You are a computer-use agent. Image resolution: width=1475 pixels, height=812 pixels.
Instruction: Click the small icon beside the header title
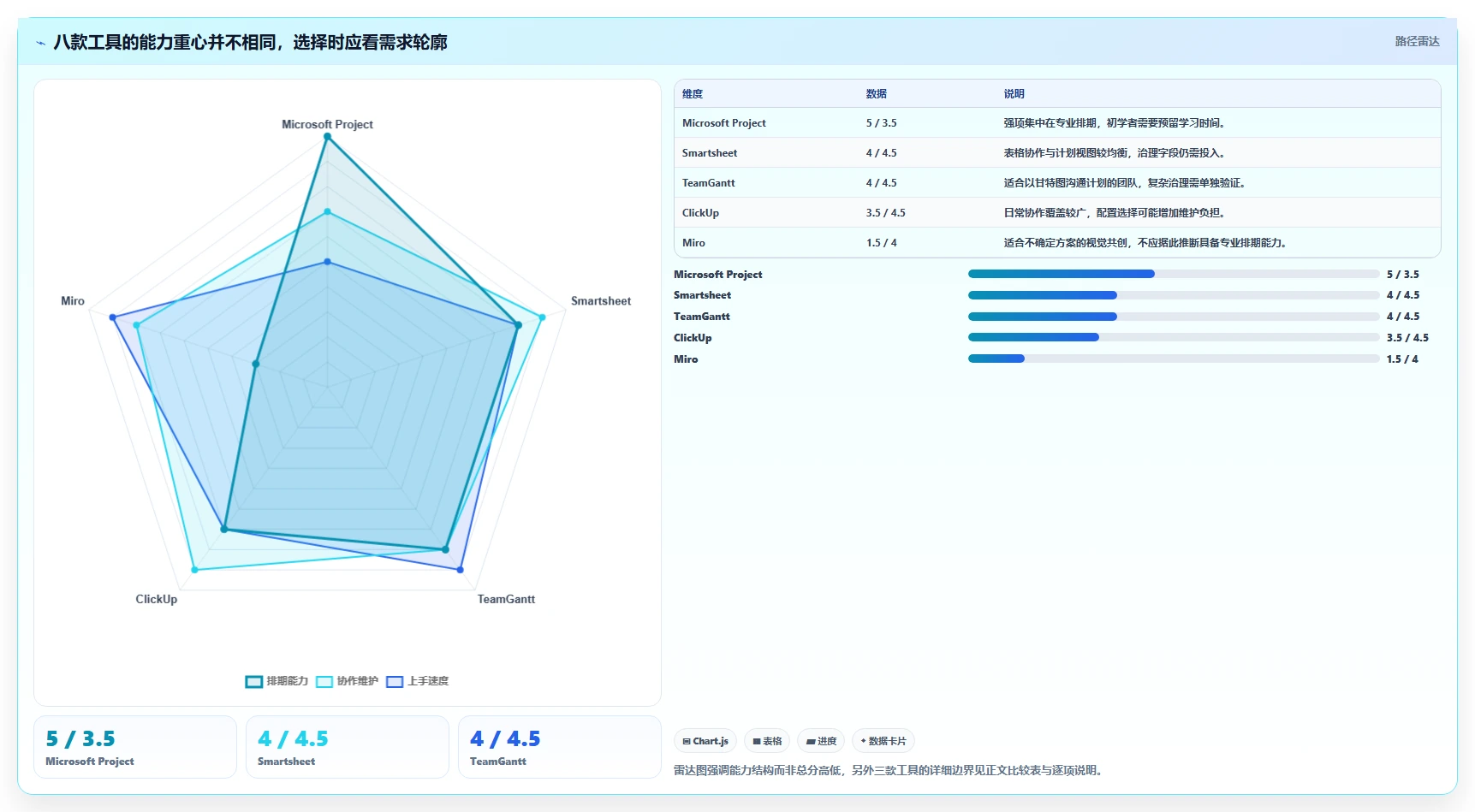coord(40,43)
